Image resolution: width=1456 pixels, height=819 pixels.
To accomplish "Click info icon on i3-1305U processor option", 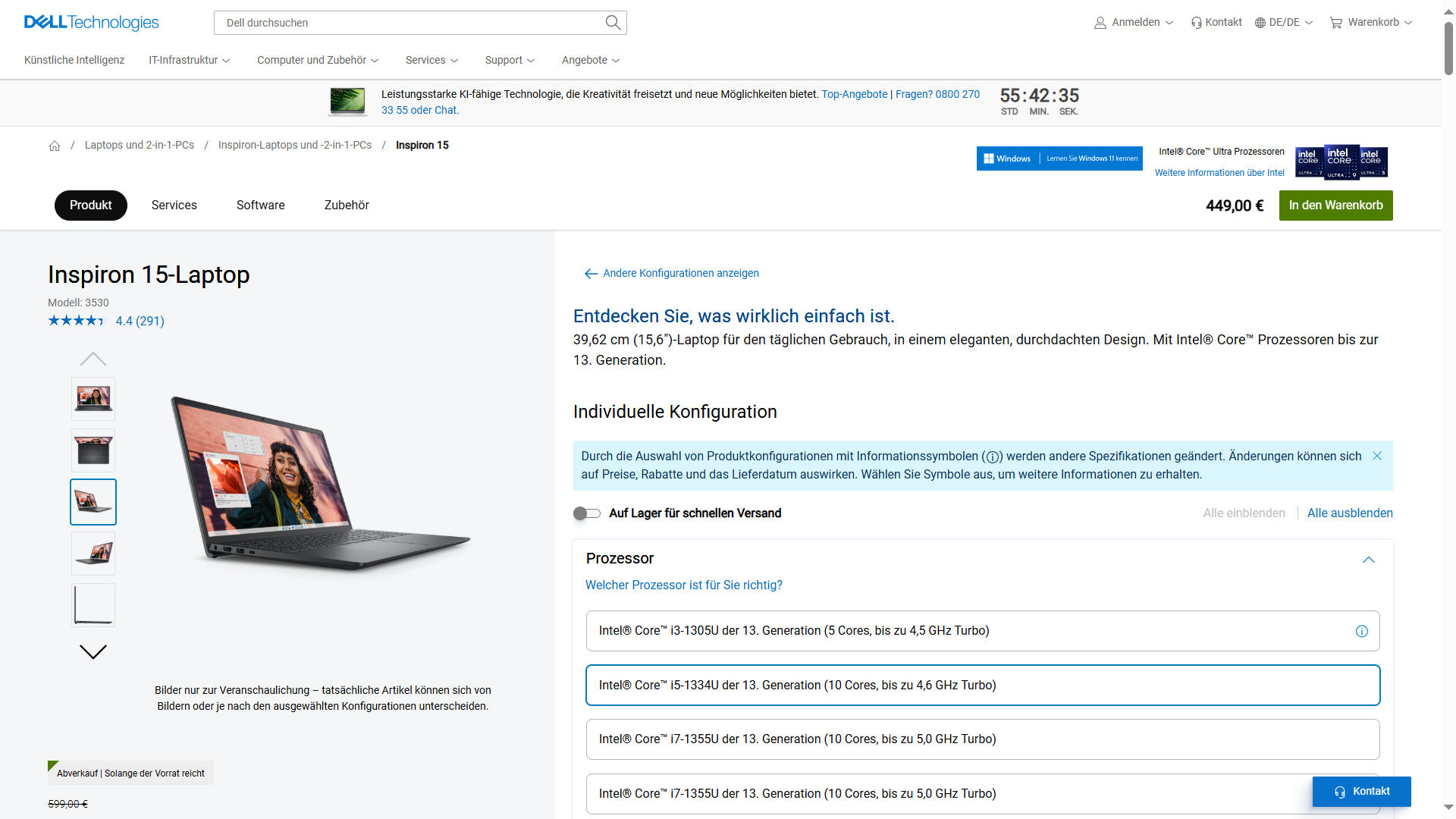I will tap(1361, 631).
